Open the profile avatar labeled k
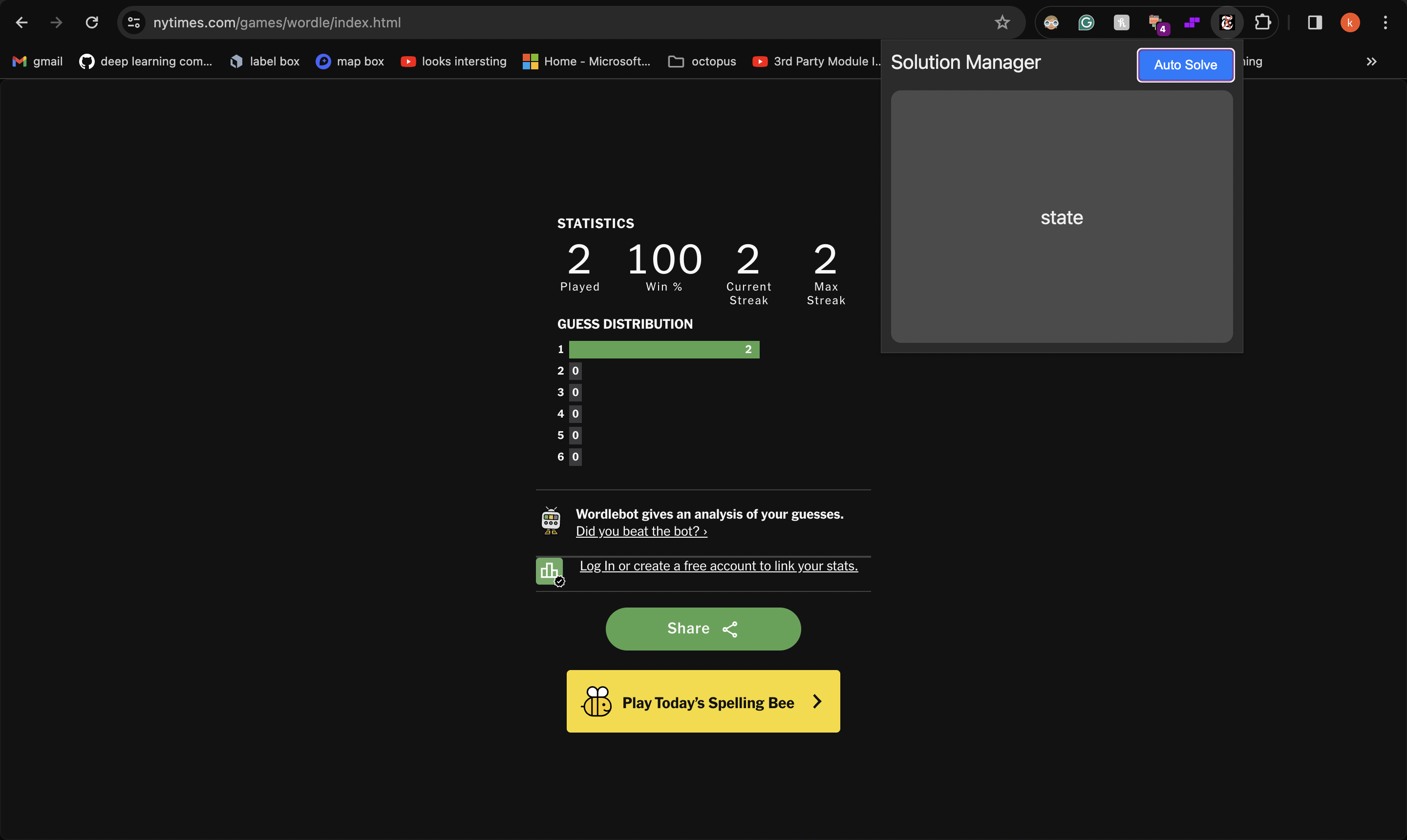Image resolution: width=1407 pixels, height=840 pixels. [x=1350, y=22]
